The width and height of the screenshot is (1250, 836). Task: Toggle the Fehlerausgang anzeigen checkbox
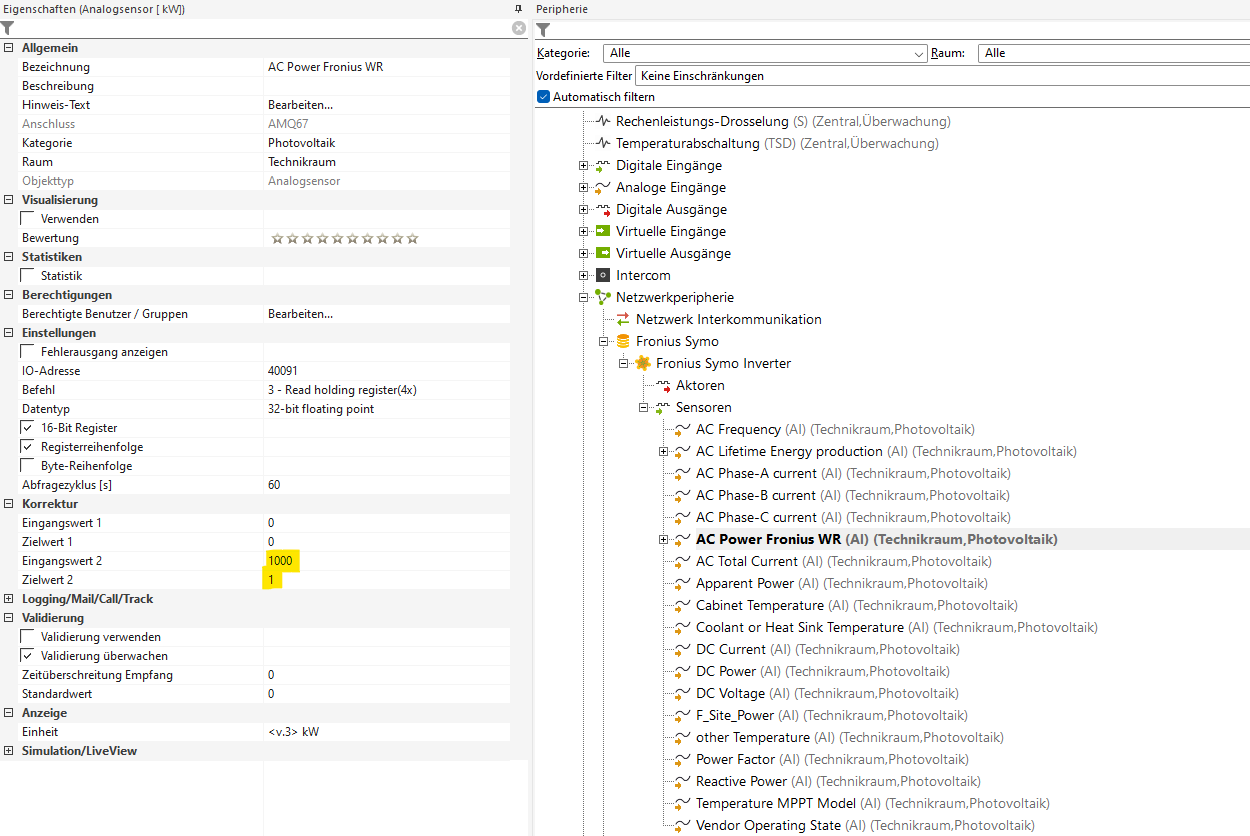[x=28, y=352]
